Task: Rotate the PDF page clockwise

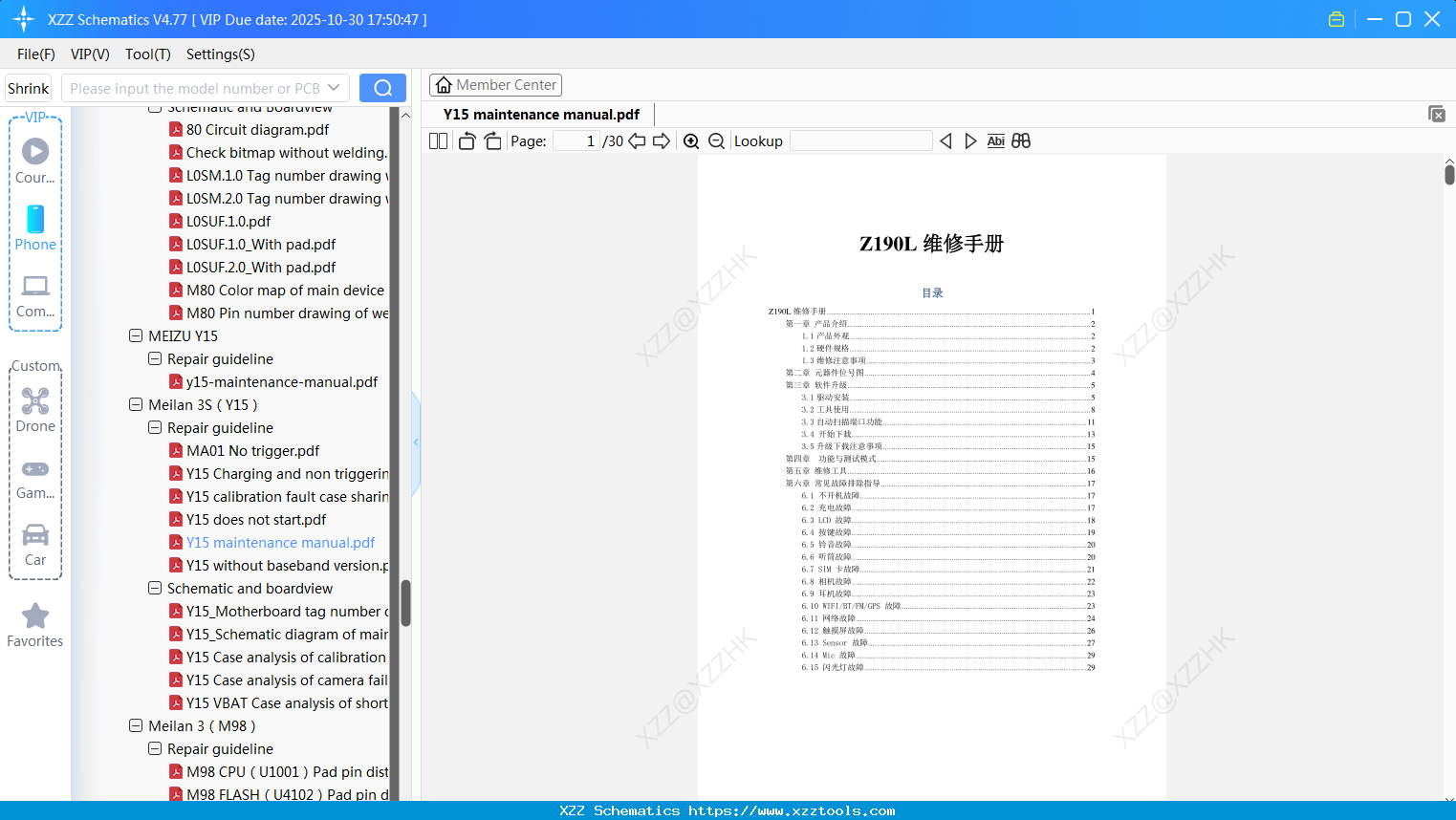Action: [491, 140]
